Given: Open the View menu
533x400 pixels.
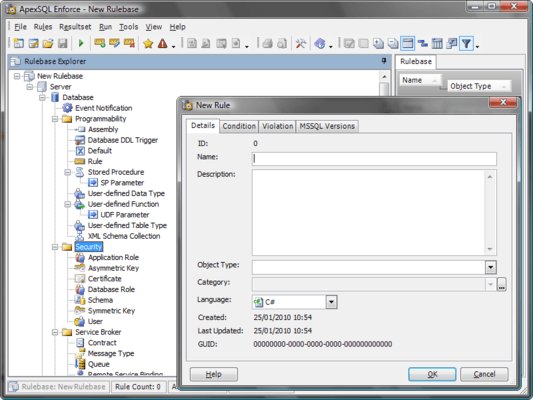Looking at the screenshot, I should click(x=154, y=27).
